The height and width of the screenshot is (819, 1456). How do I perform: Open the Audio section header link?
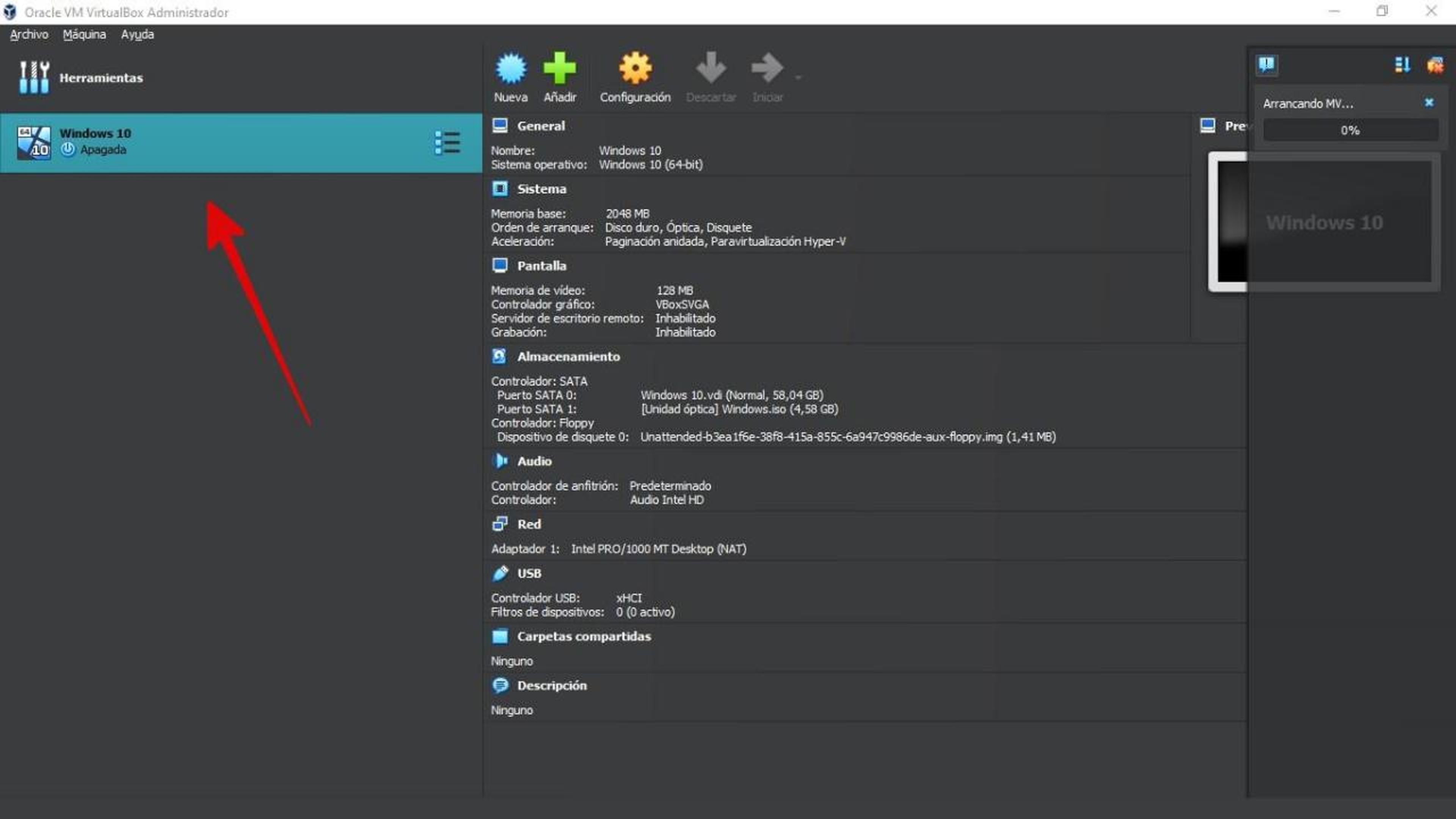[534, 461]
